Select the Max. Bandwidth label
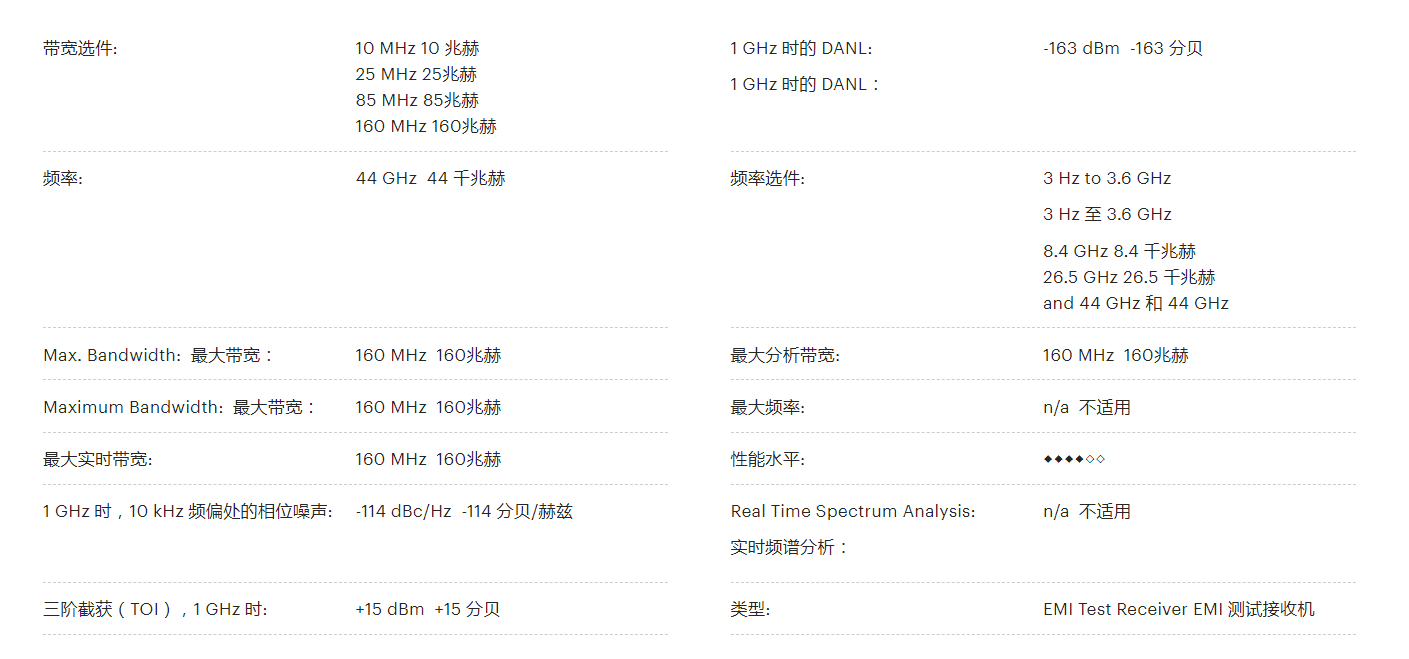 [158, 355]
